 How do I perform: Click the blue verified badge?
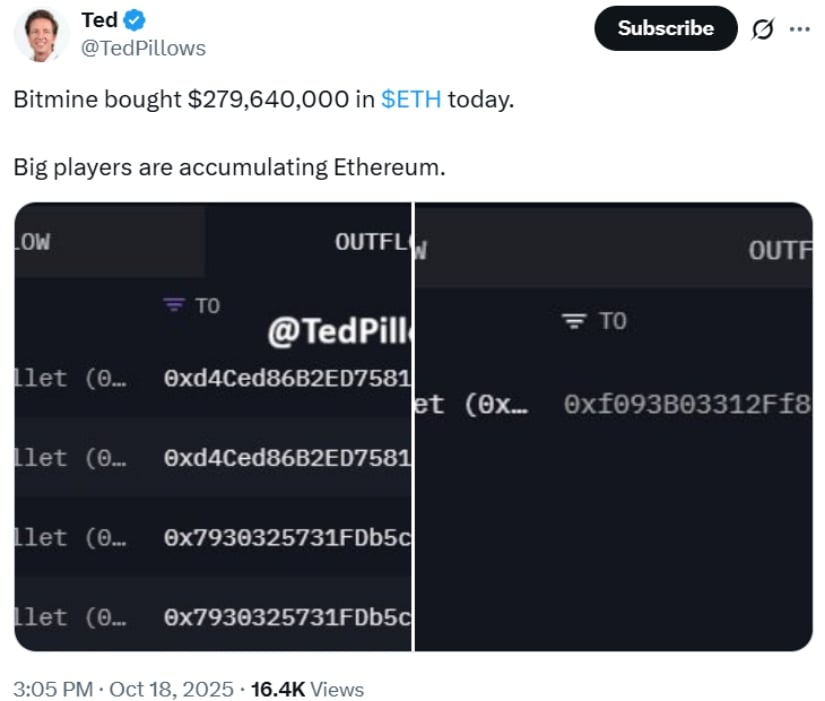point(134,19)
